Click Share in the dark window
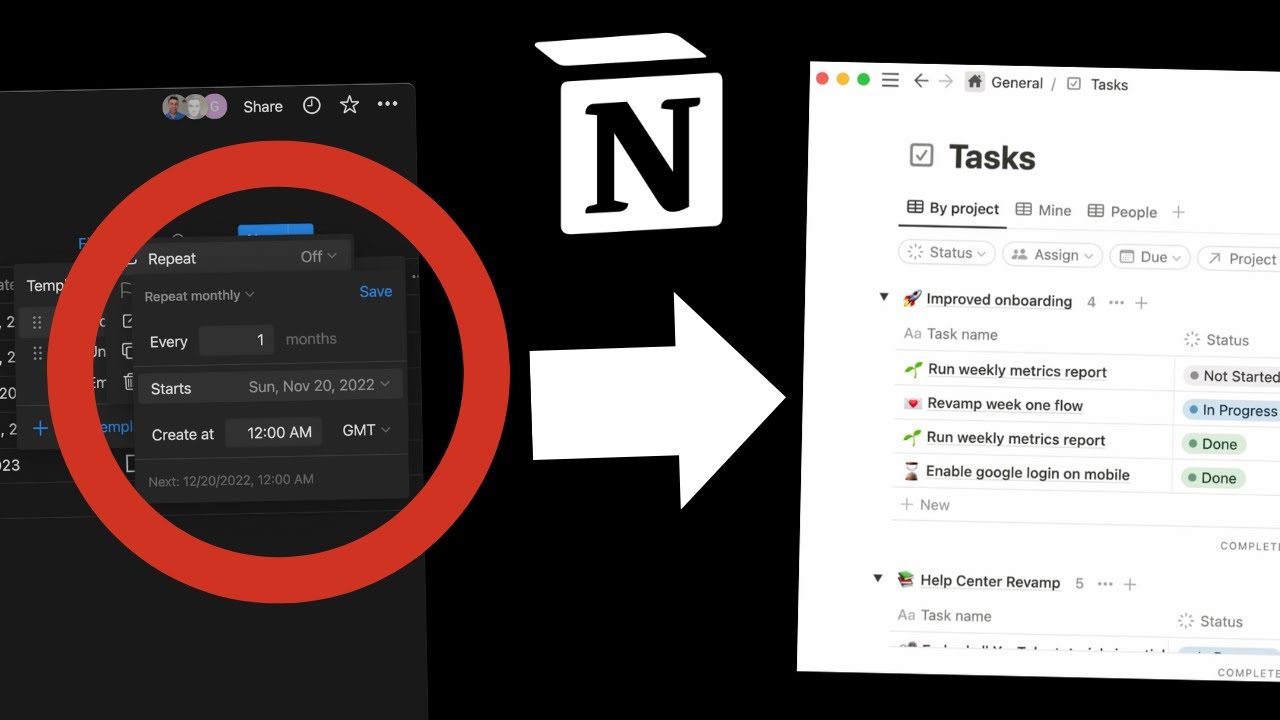Image resolution: width=1280 pixels, height=720 pixels. (263, 106)
